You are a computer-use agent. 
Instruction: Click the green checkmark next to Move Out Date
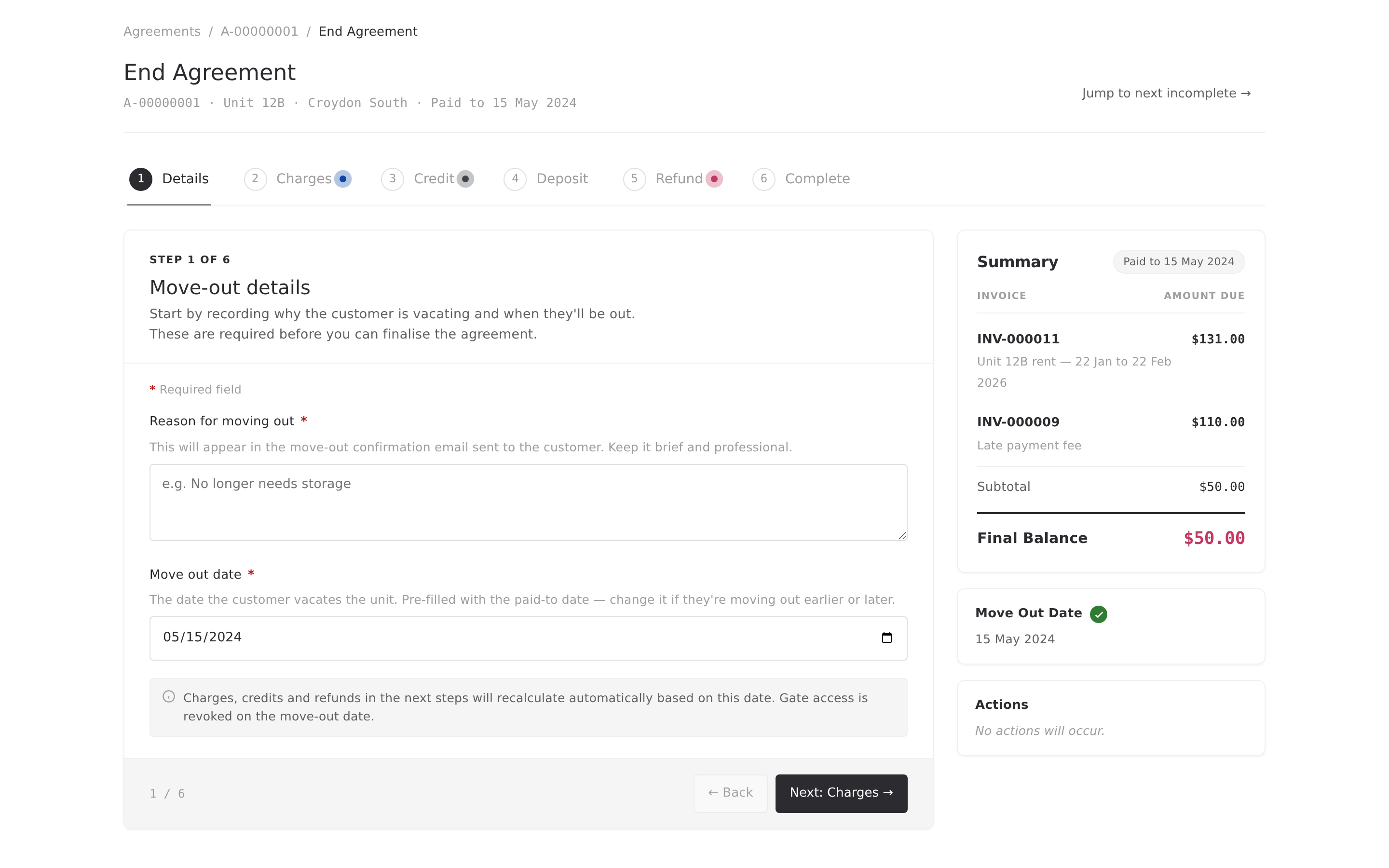click(1099, 614)
